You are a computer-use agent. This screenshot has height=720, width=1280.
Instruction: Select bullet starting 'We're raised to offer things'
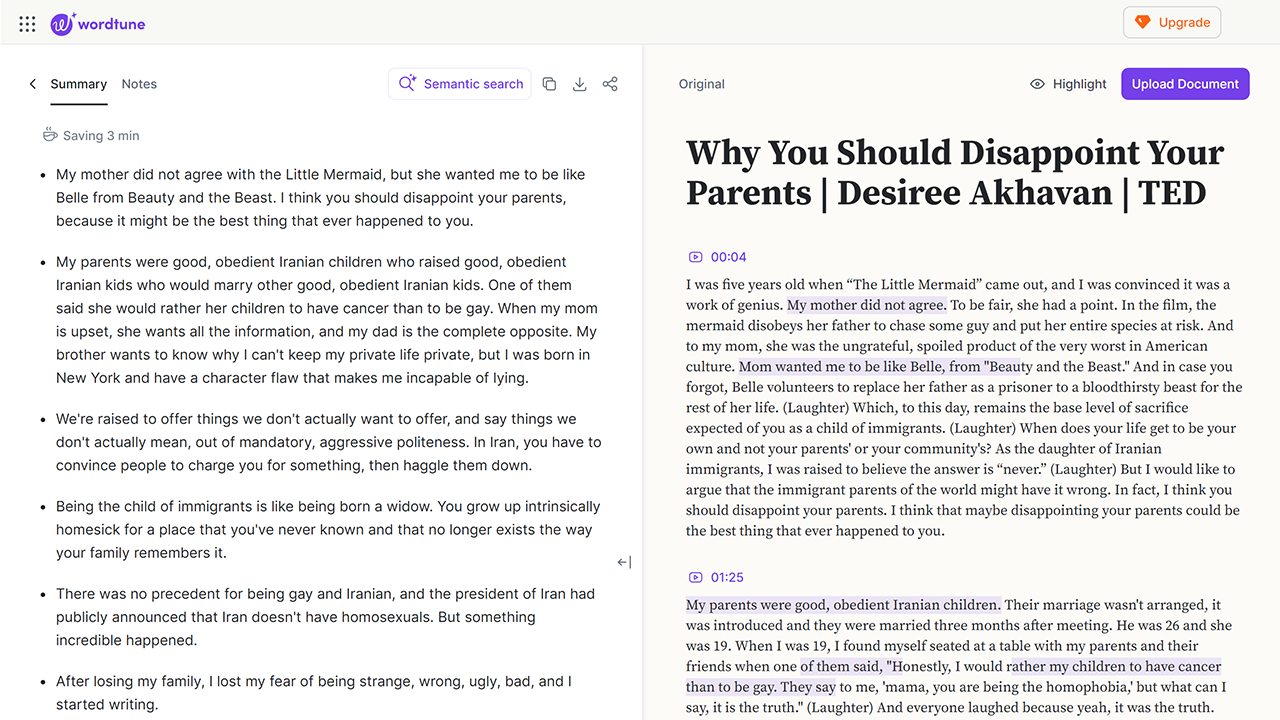329,442
